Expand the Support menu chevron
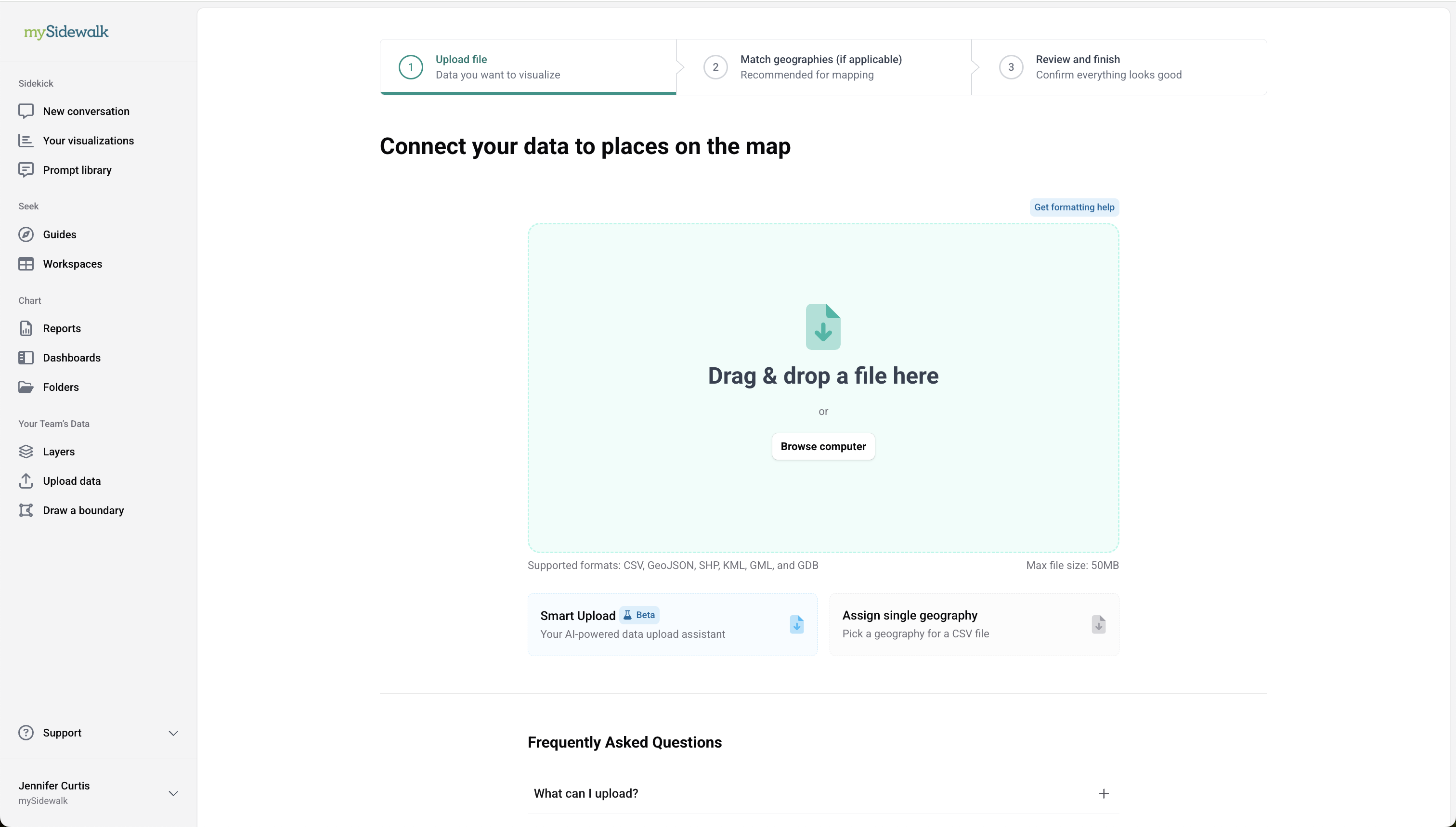This screenshot has width=1456, height=827. click(173, 733)
